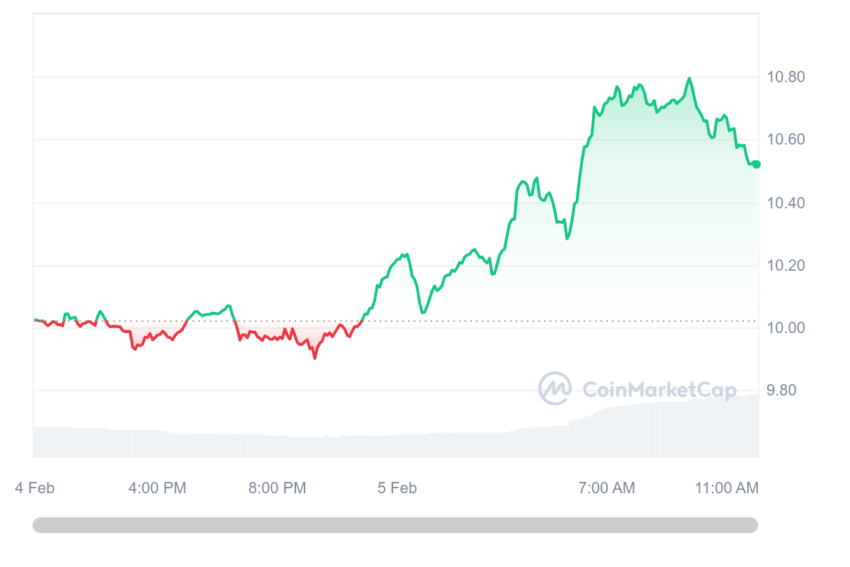Viewport: 850px width, 567px height.
Task: Click the 10.80 price axis label
Action: point(785,77)
